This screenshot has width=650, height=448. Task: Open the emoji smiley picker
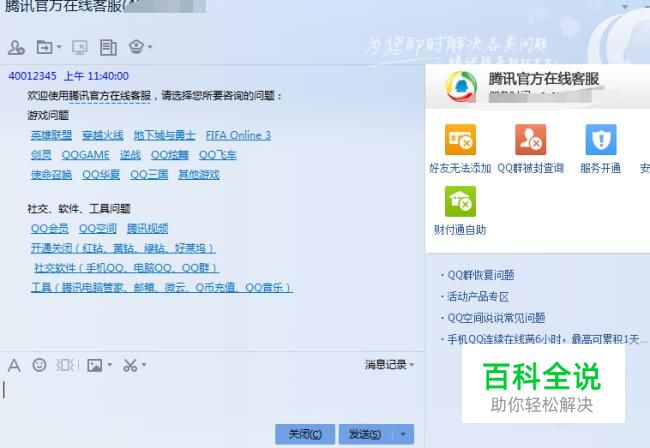tap(39, 365)
